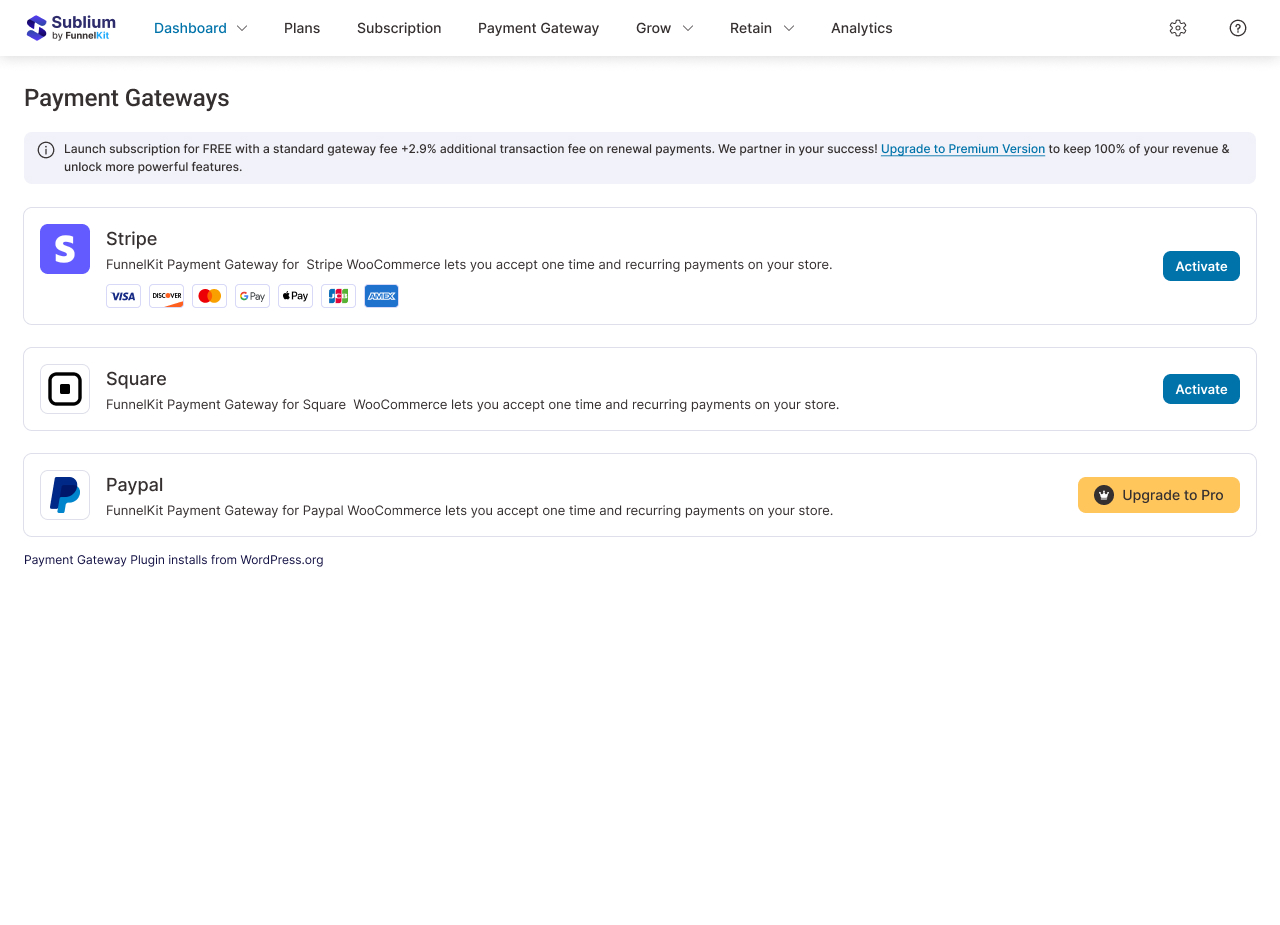Click the info icon in the notice banner
The image size is (1280, 925).
pyautogui.click(x=46, y=150)
